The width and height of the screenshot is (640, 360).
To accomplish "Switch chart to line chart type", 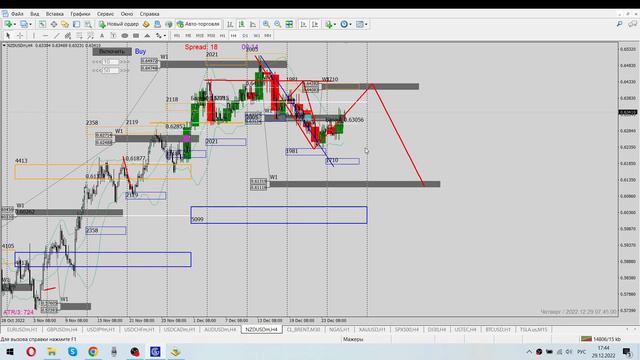I will click(253, 24).
